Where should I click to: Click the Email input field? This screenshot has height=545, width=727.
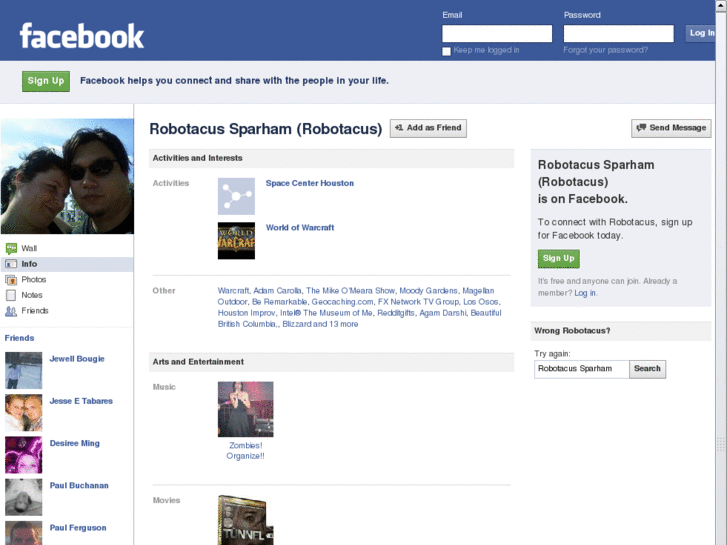click(x=497, y=33)
